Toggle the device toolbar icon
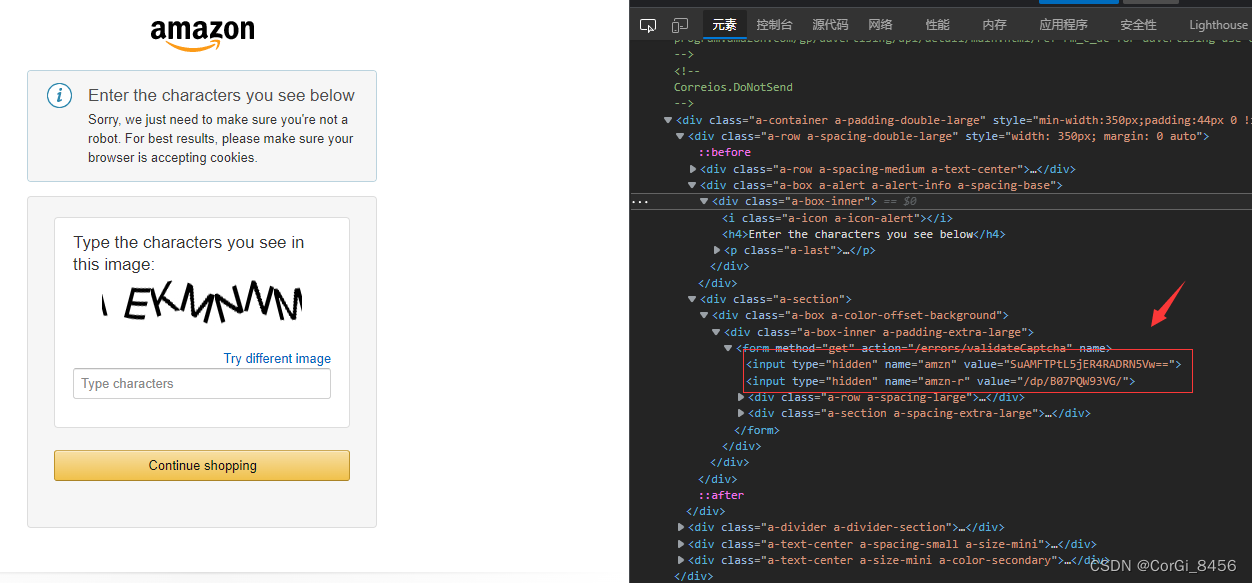The image size is (1252, 583). point(680,25)
